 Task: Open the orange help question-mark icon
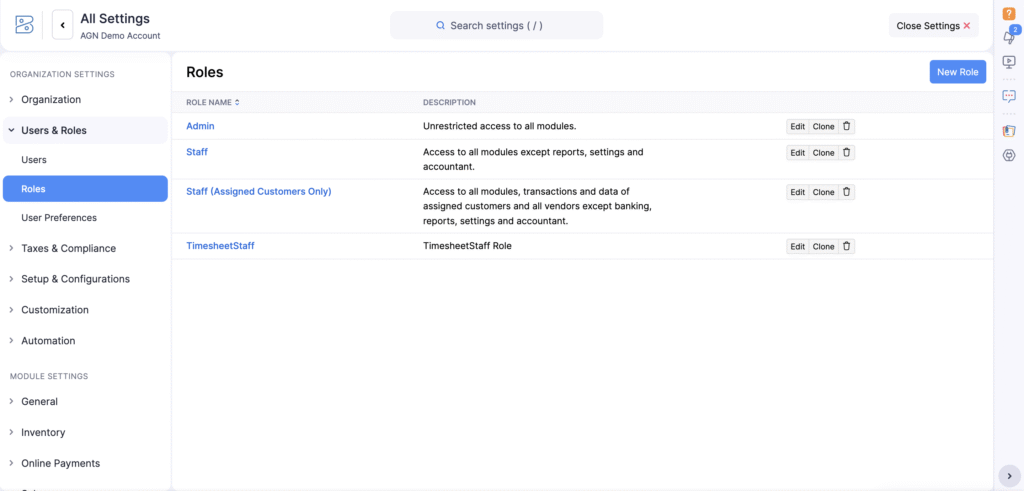coord(1009,14)
